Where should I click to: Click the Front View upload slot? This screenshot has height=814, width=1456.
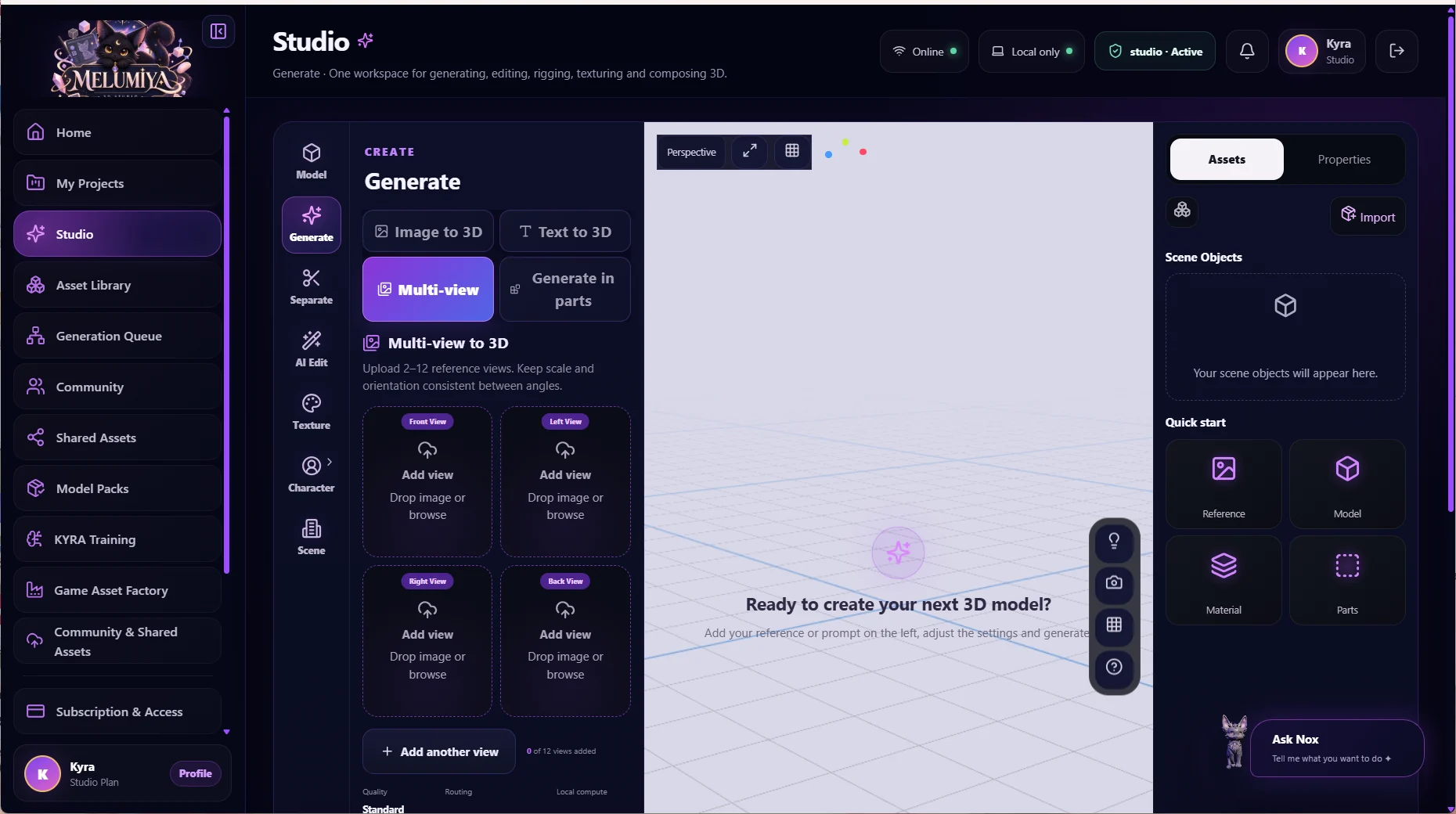(x=427, y=481)
